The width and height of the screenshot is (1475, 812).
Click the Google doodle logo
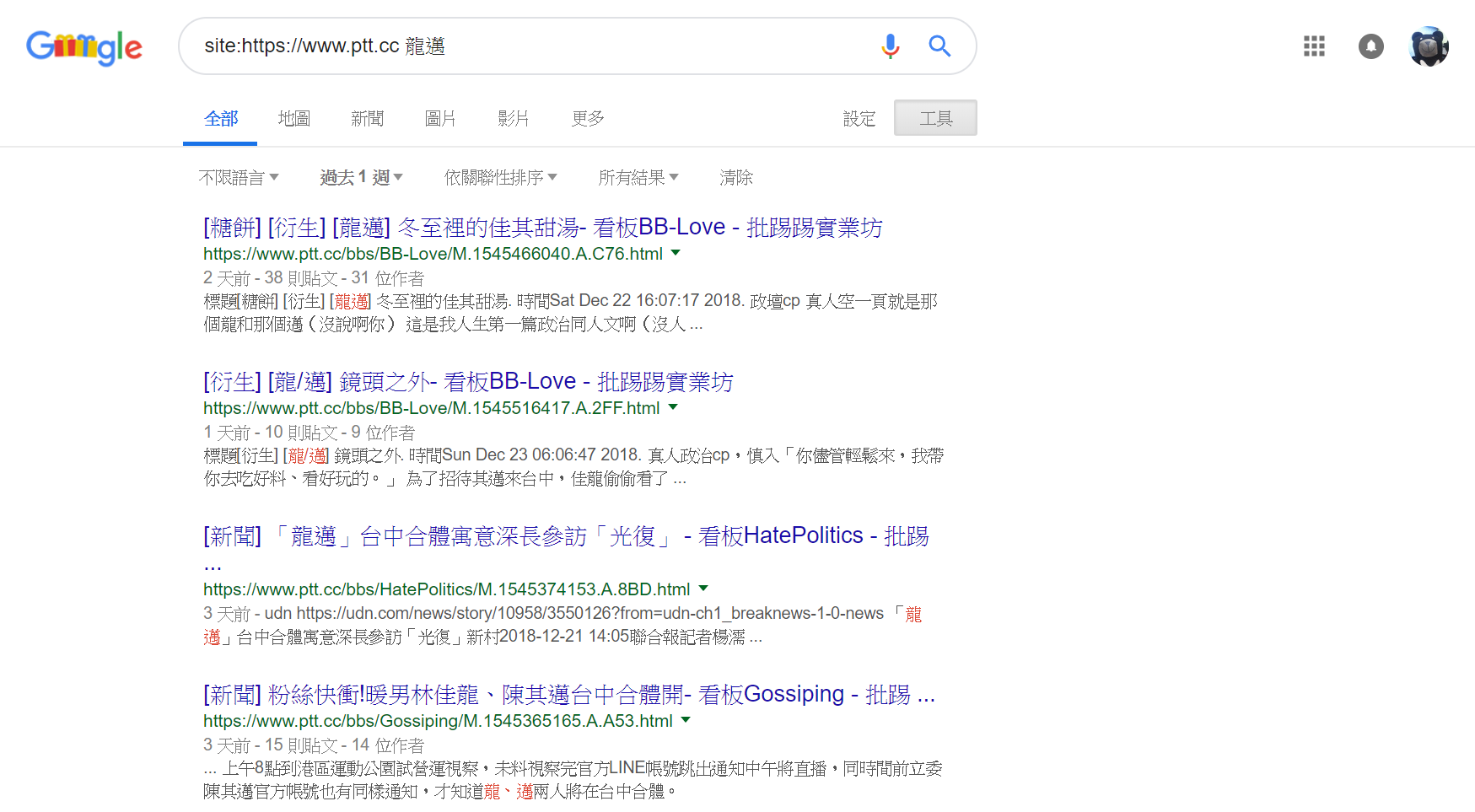pyautogui.click(x=84, y=47)
